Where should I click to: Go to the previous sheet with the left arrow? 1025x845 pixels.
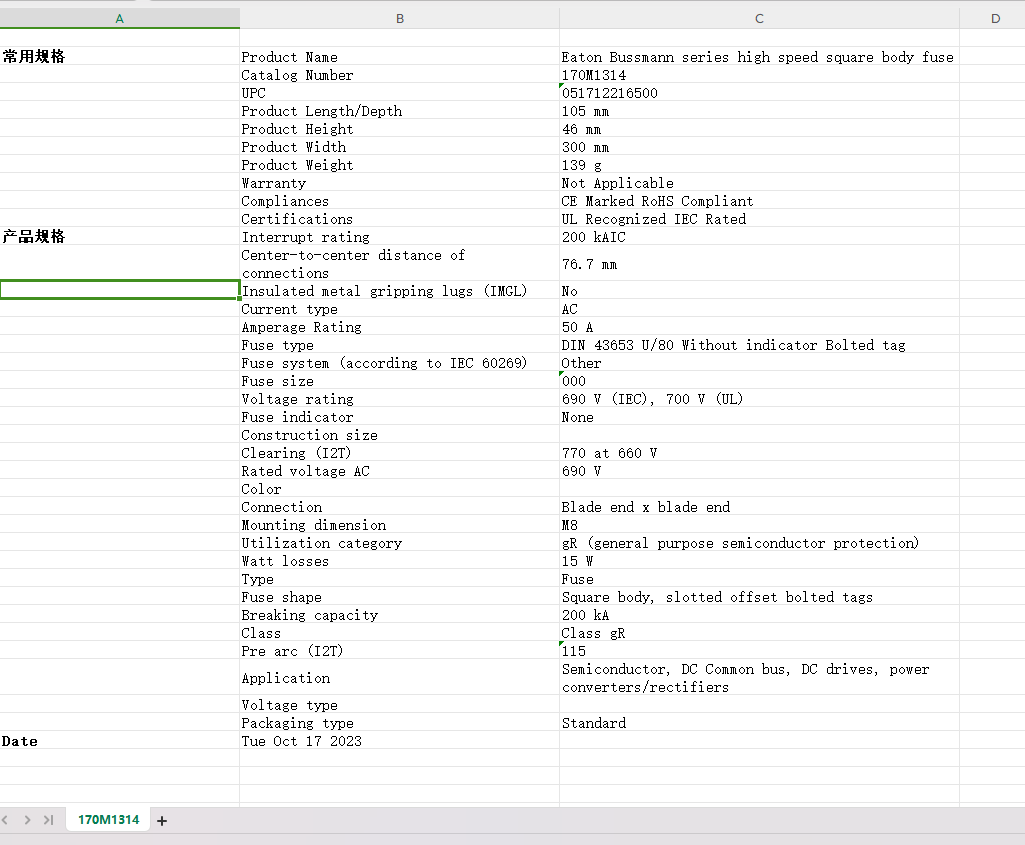click(x=5, y=820)
